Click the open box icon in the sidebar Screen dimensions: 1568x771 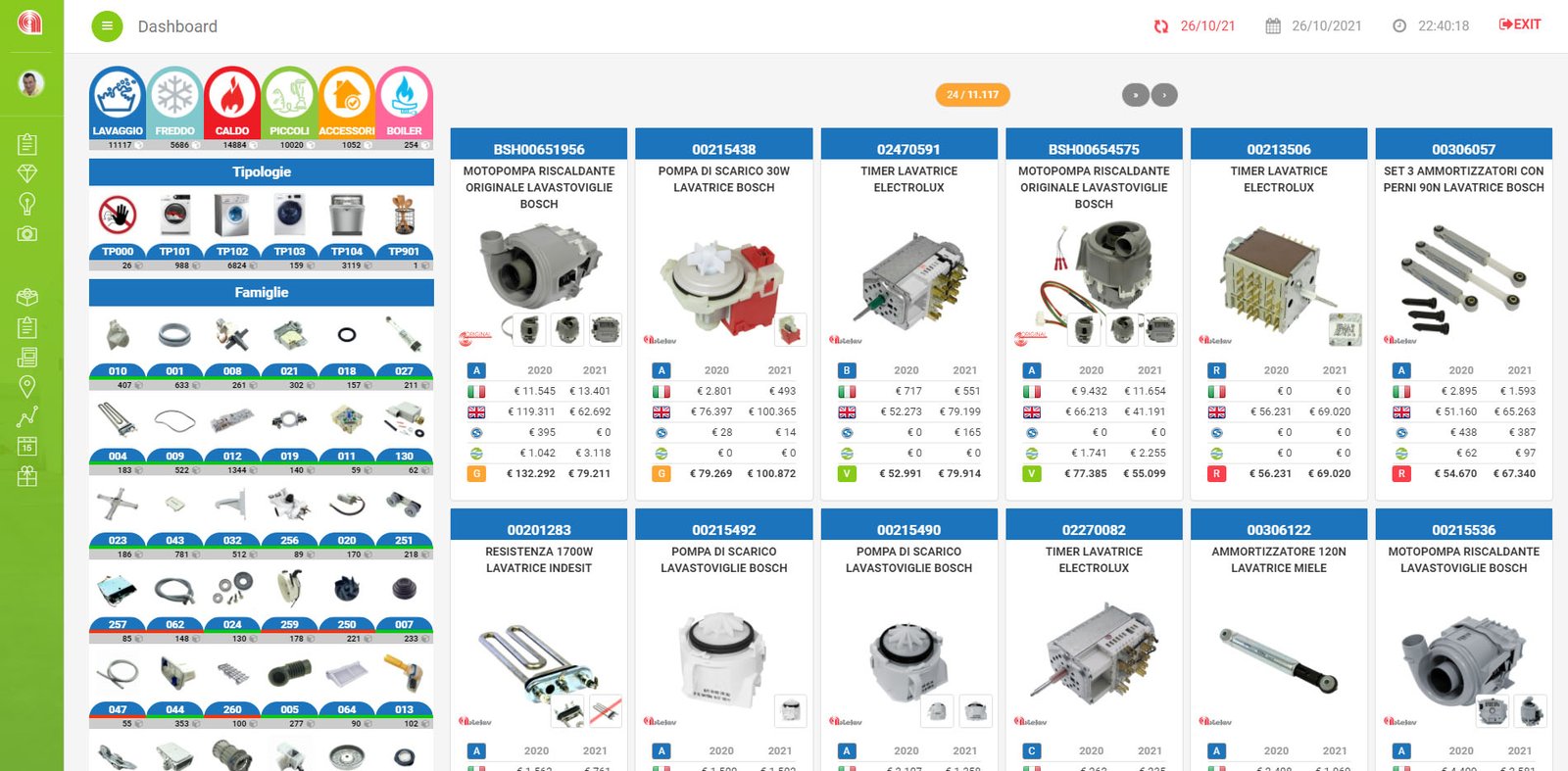click(27, 297)
